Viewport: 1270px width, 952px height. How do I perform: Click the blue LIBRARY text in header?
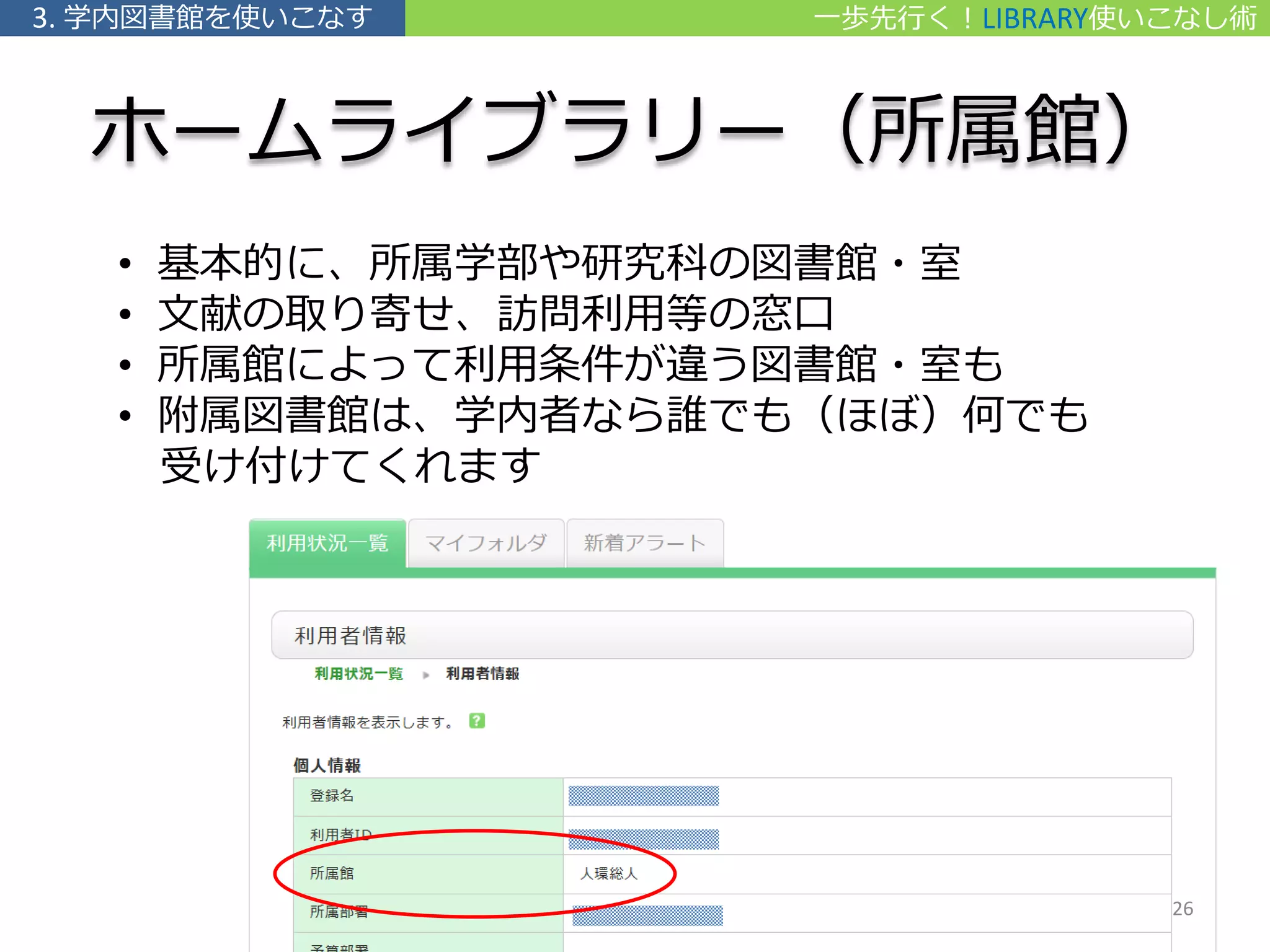1034,19
